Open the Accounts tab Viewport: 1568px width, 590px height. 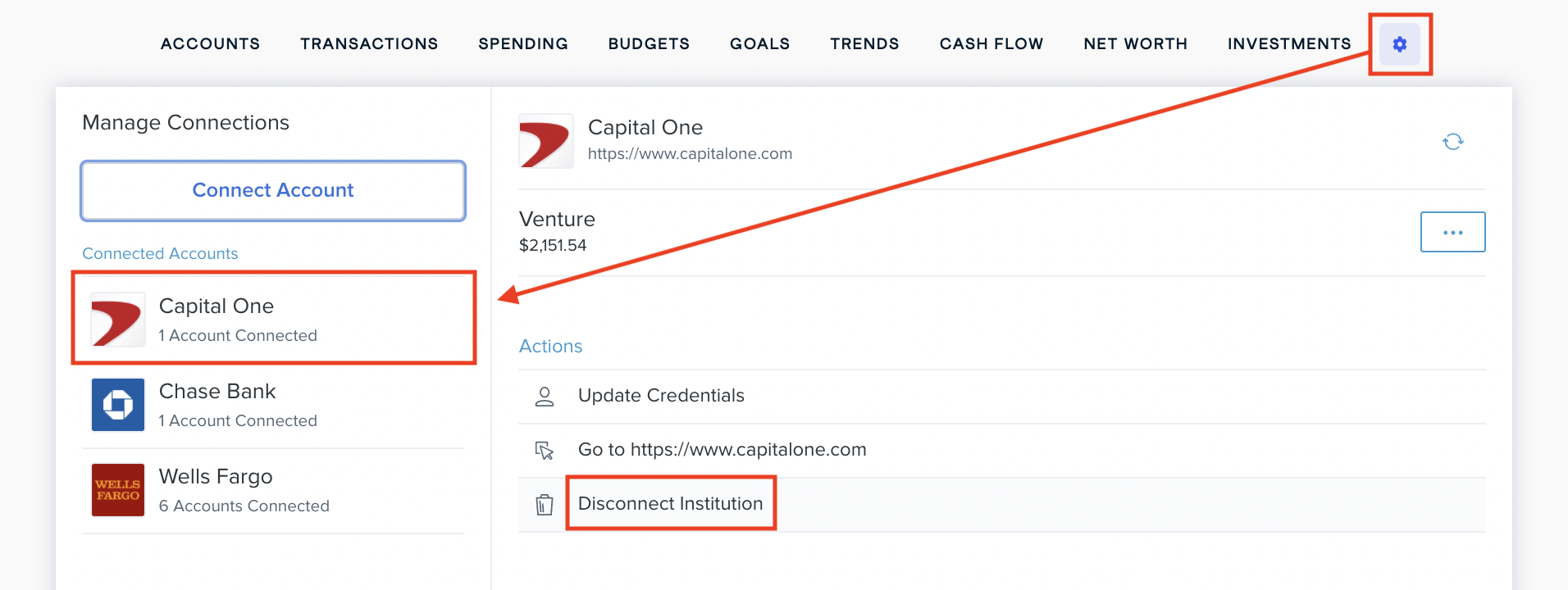point(210,44)
